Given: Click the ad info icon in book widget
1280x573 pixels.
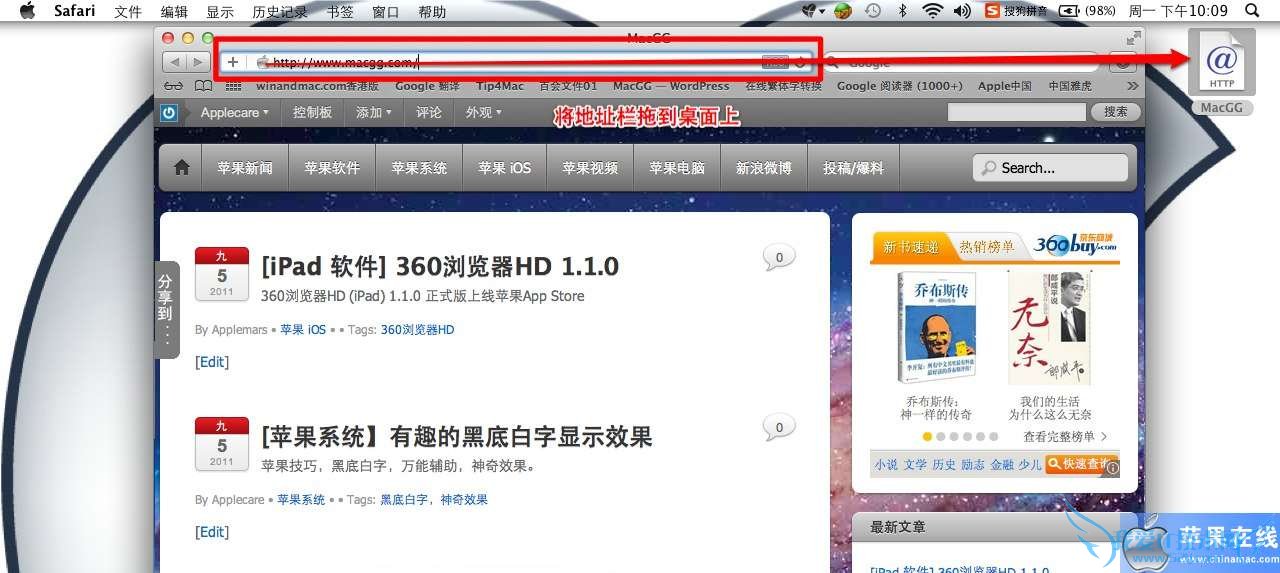Looking at the screenshot, I should pos(1112,467).
